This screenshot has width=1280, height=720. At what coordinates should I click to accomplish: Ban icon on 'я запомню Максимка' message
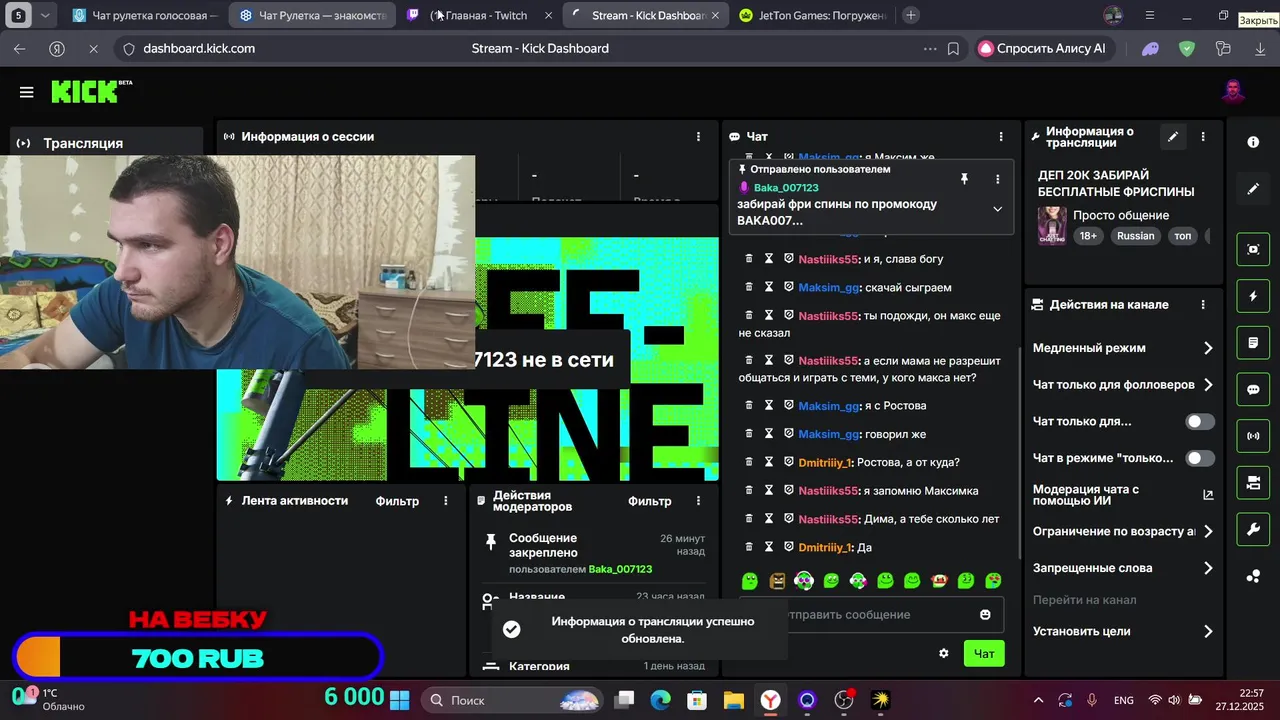click(788, 491)
